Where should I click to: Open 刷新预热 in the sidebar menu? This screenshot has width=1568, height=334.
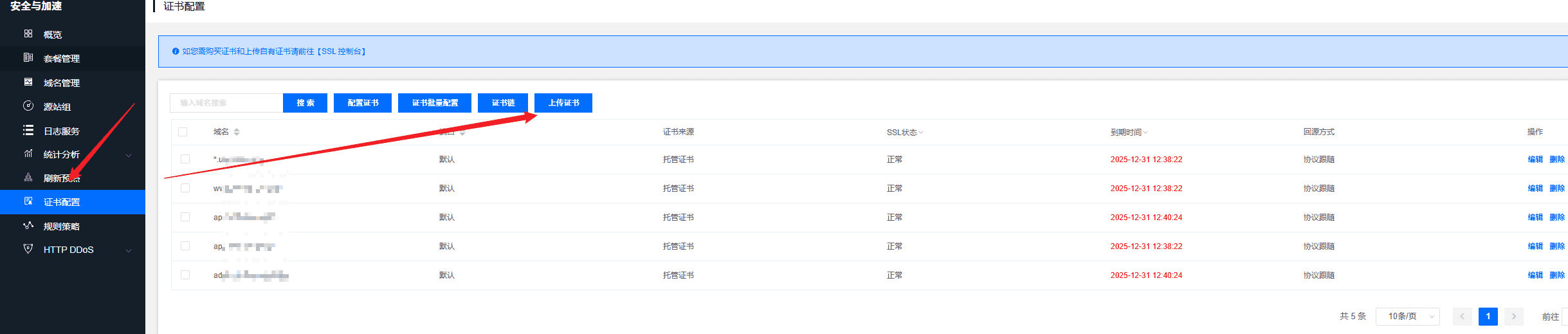pyautogui.click(x=62, y=178)
